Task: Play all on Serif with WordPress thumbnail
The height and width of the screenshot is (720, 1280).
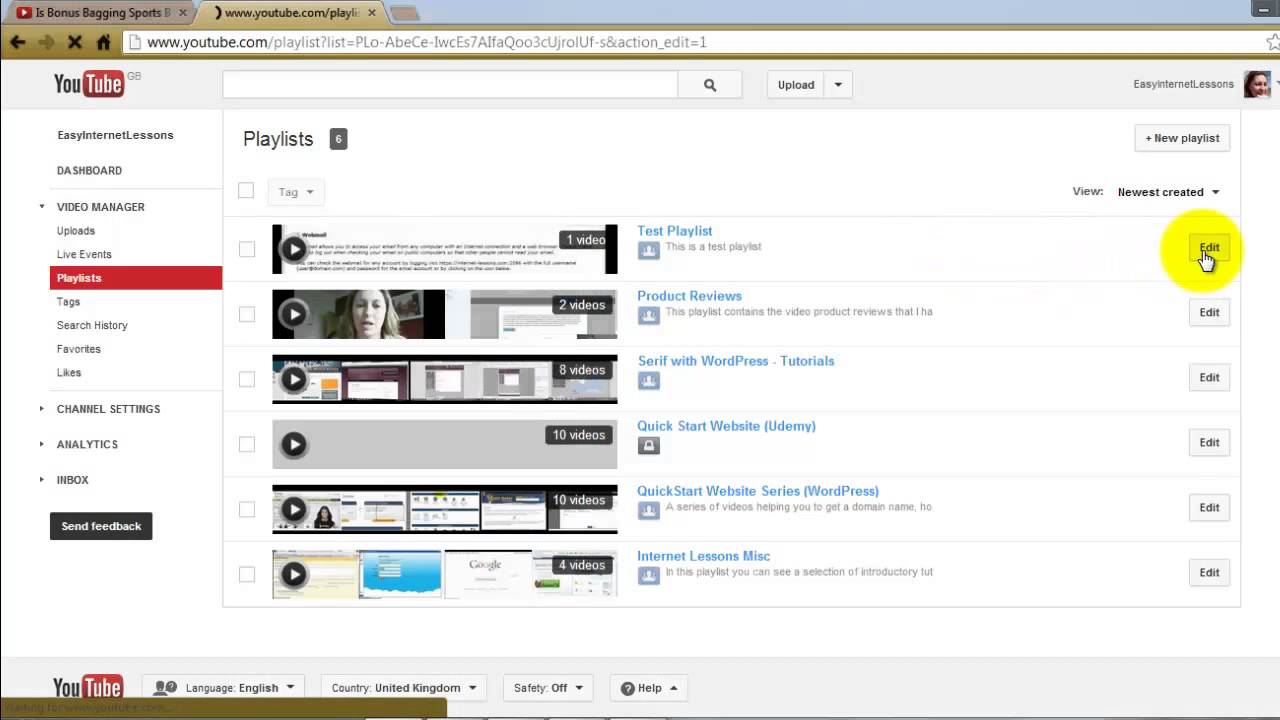Action: point(293,379)
